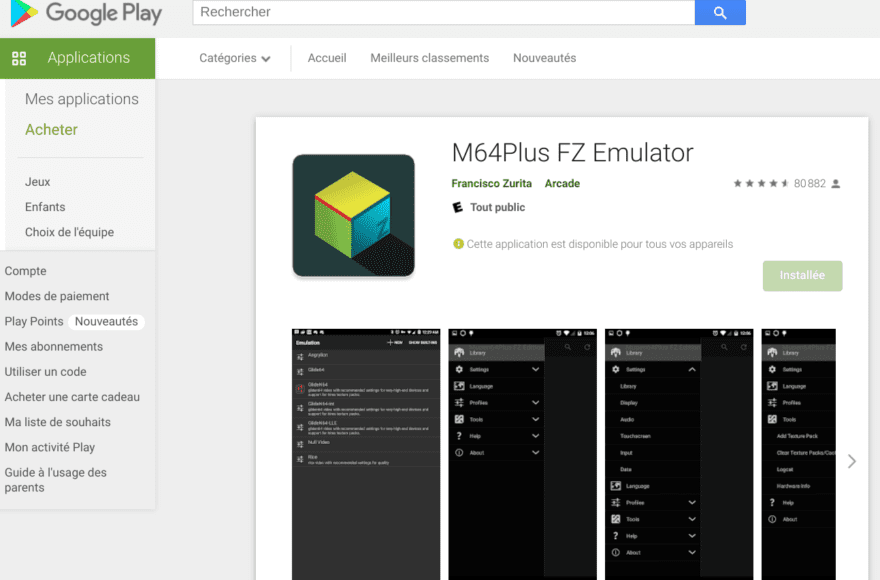Select Utiliser un code
Screen dimensions: 880x580
(45, 372)
